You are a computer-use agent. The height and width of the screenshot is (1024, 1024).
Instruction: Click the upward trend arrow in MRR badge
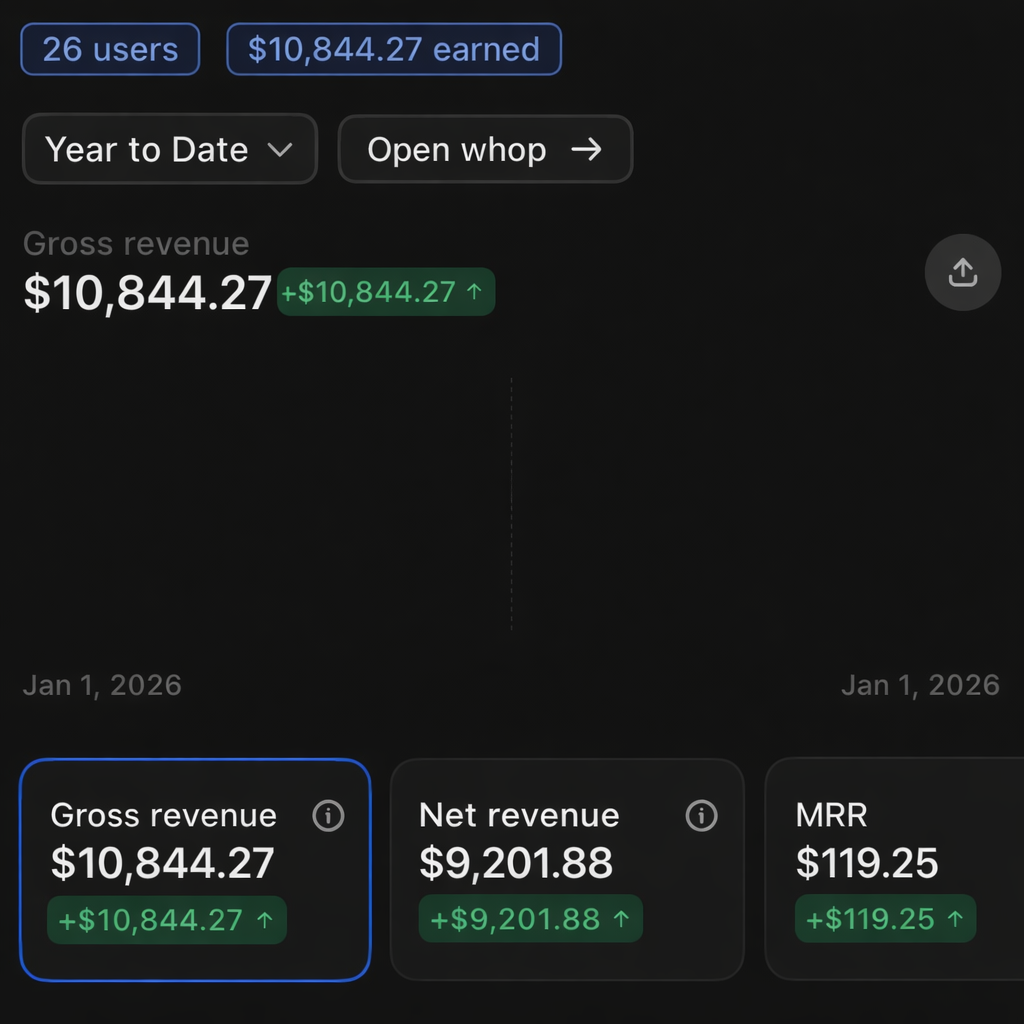click(955, 919)
